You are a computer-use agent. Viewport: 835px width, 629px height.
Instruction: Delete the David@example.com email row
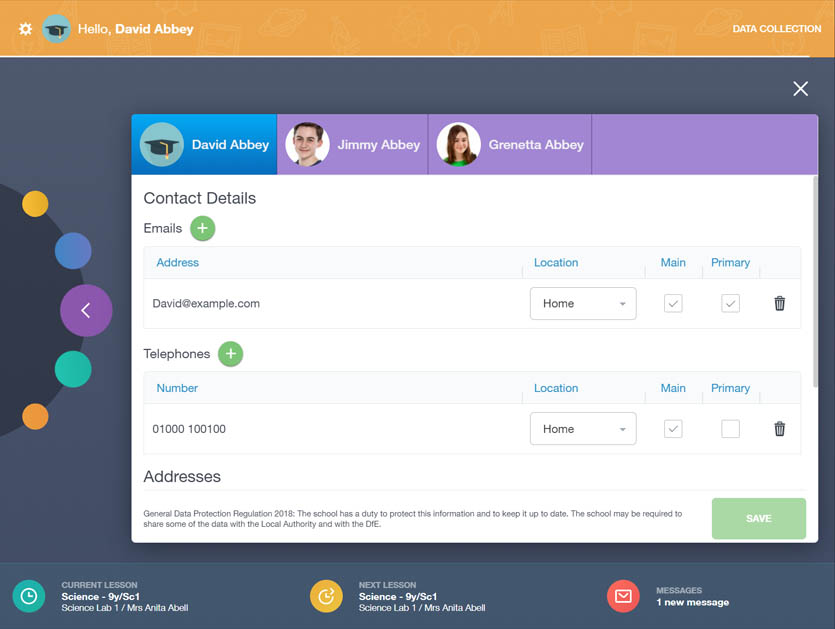pyautogui.click(x=779, y=303)
